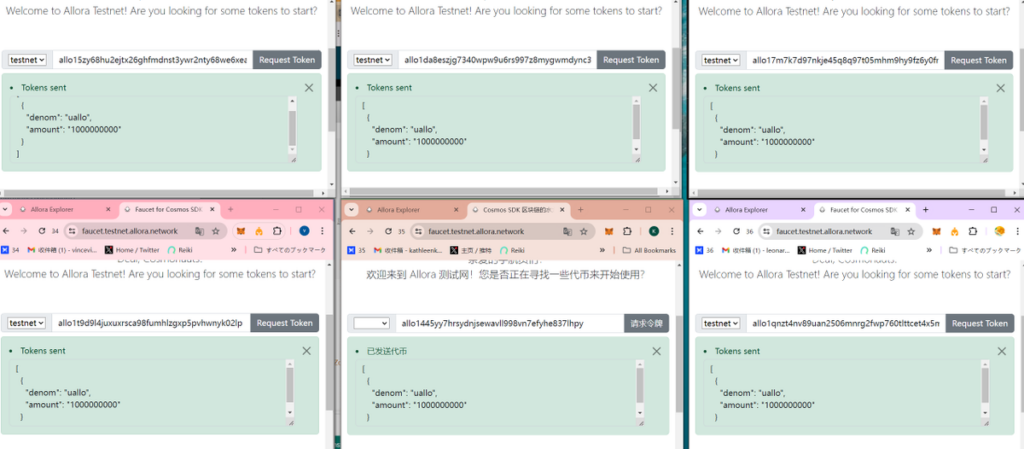Open the blank chain dropdown beside address allo1445yy7
Viewport: 1024px width, 449px height.
click(372, 323)
